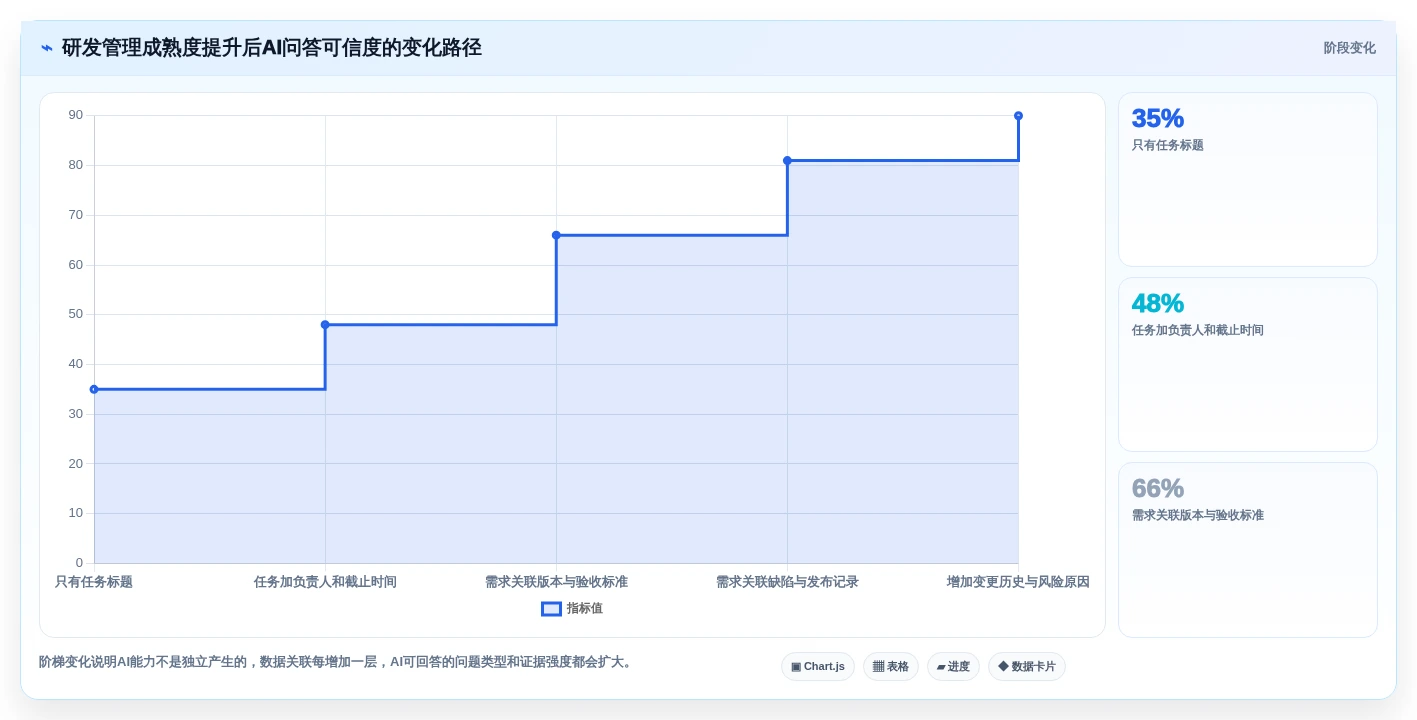Click the y-axis tick label 90

coord(76,116)
